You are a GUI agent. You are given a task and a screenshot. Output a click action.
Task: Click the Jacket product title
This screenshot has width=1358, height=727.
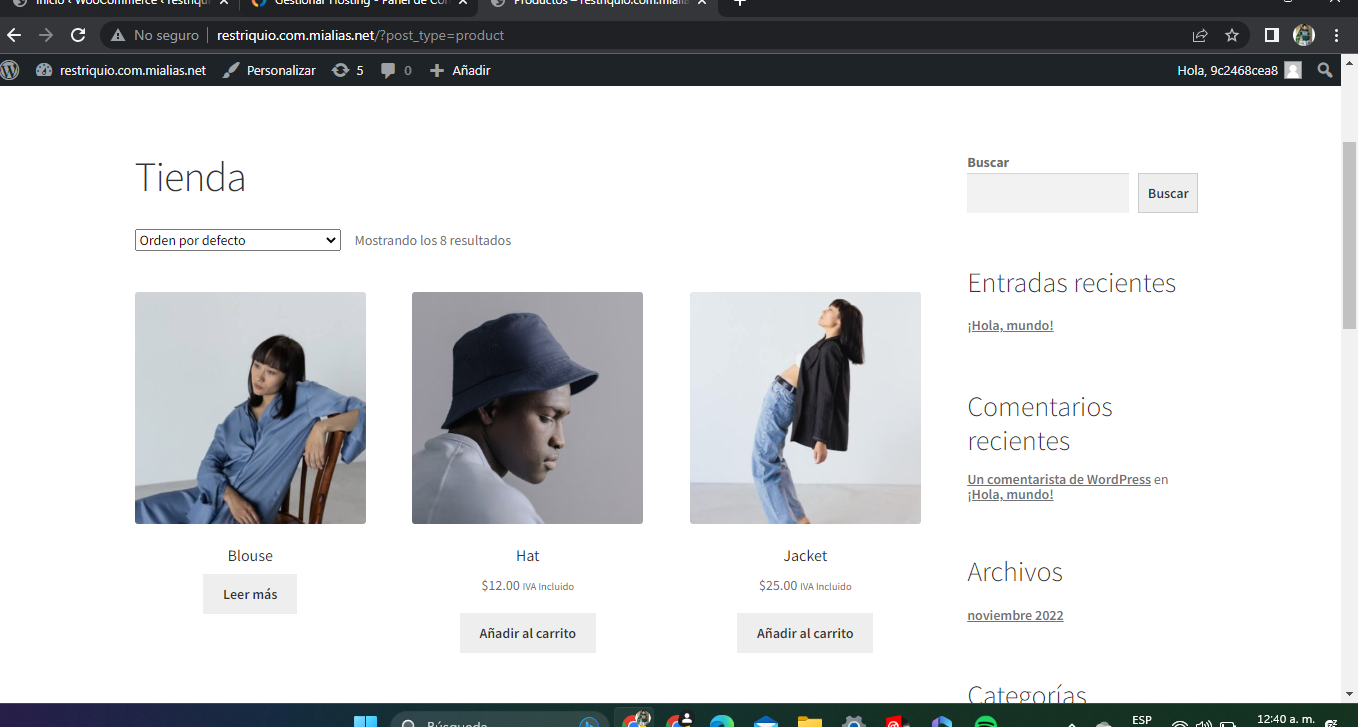(805, 556)
